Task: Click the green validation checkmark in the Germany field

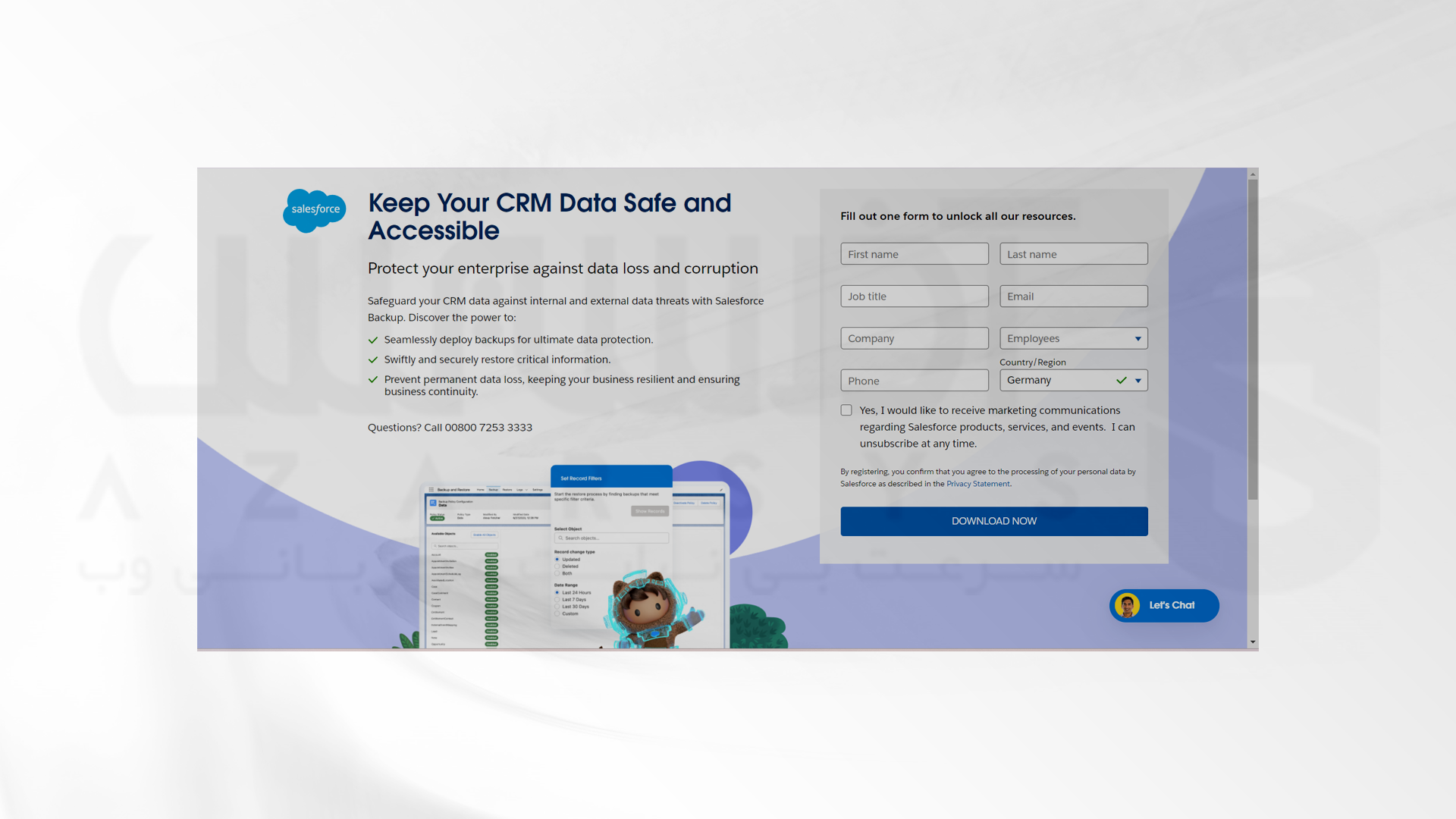Action: pos(1121,381)
